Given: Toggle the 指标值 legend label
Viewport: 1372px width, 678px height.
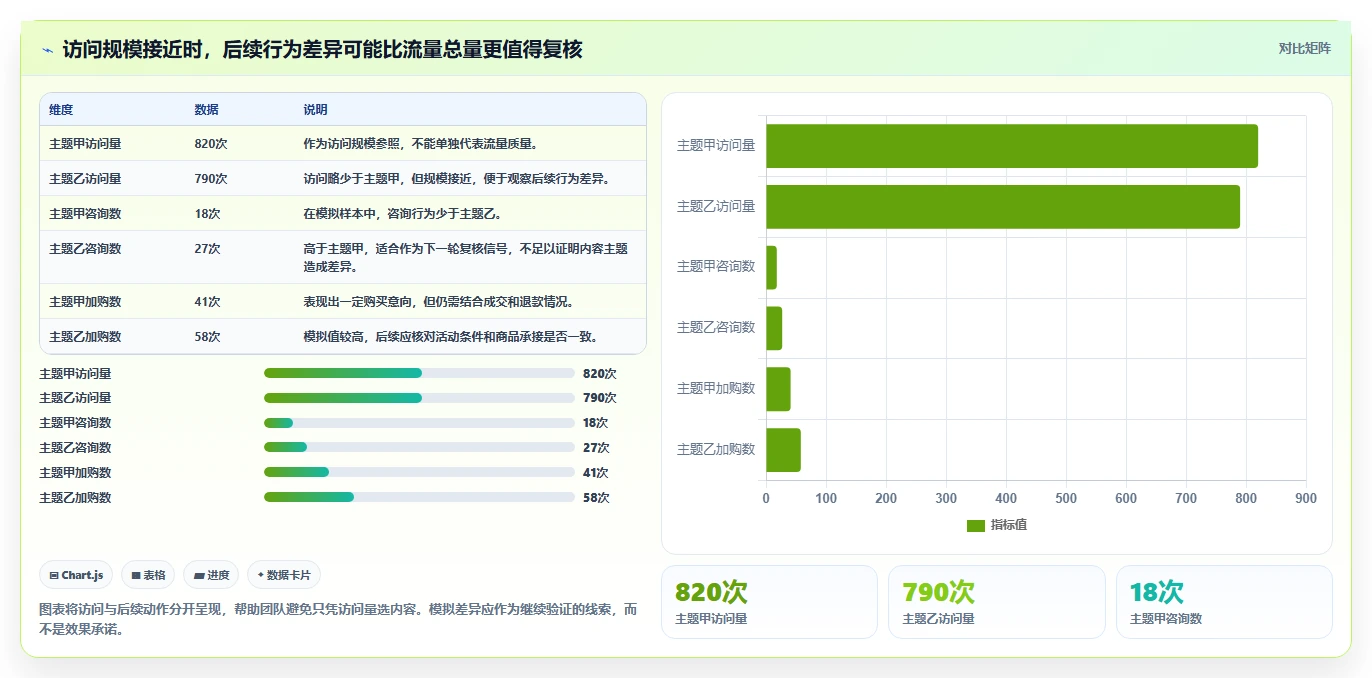Looking at the screenshot, I should click(x=1009, y=526).
